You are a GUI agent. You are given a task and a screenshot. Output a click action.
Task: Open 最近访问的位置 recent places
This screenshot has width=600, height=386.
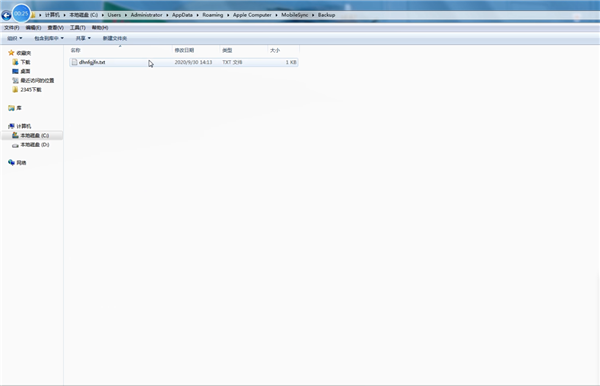[33, 80]
